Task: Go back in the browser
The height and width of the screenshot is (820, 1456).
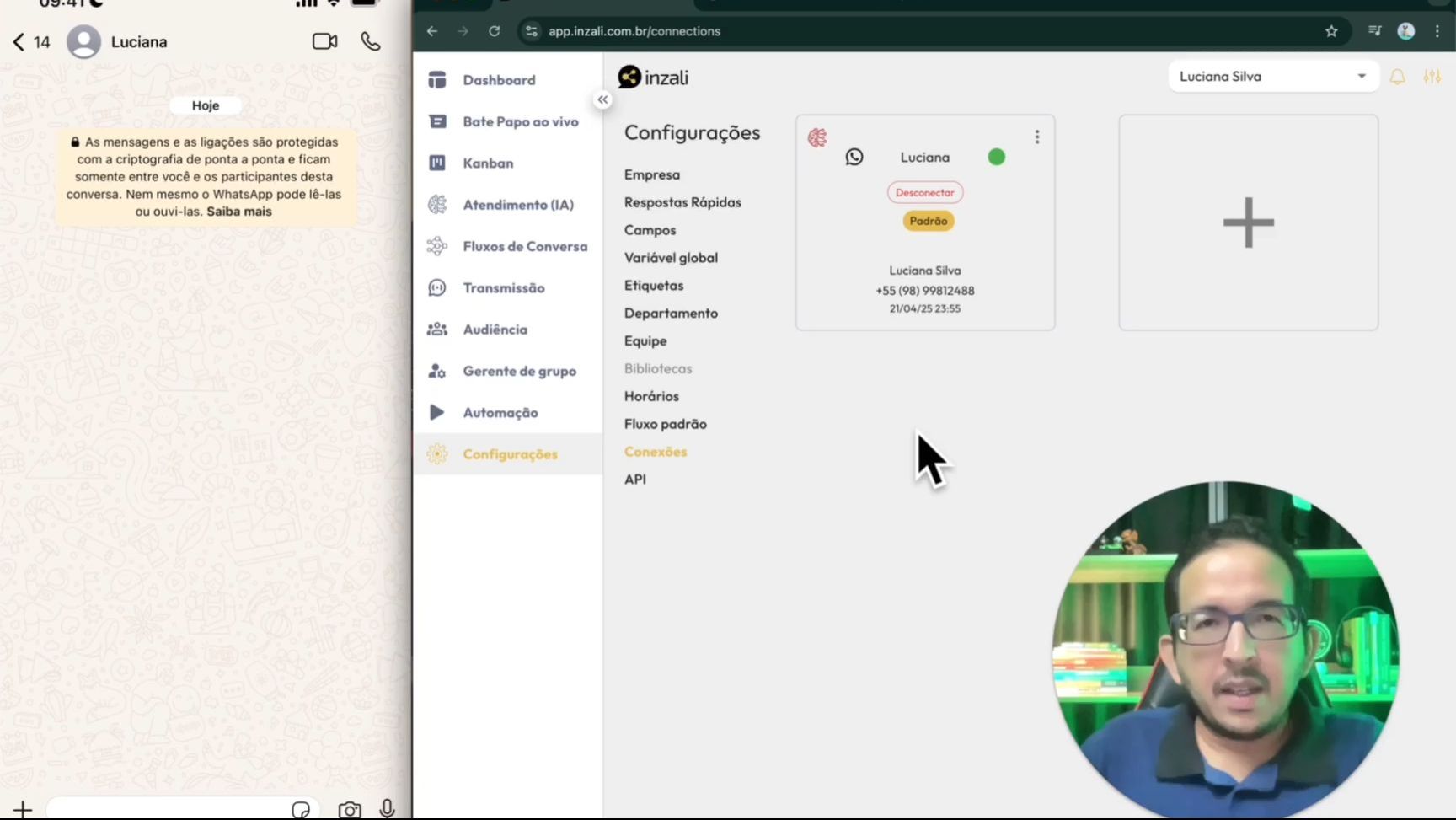Action: [x=432, y=31]
